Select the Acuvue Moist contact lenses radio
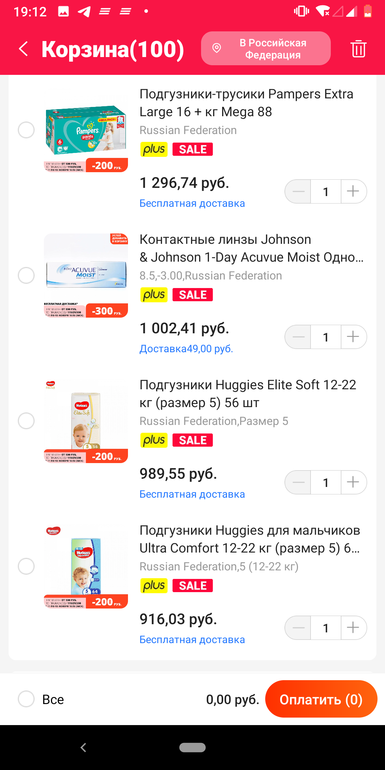Screen dimensions: 385x770 pos(26,275)
